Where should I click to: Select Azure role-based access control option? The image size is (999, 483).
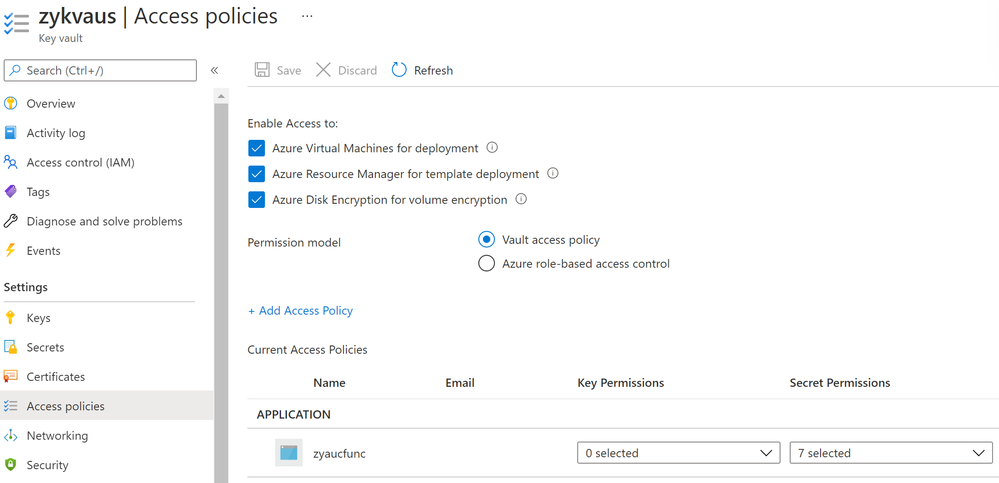[487, 264]
